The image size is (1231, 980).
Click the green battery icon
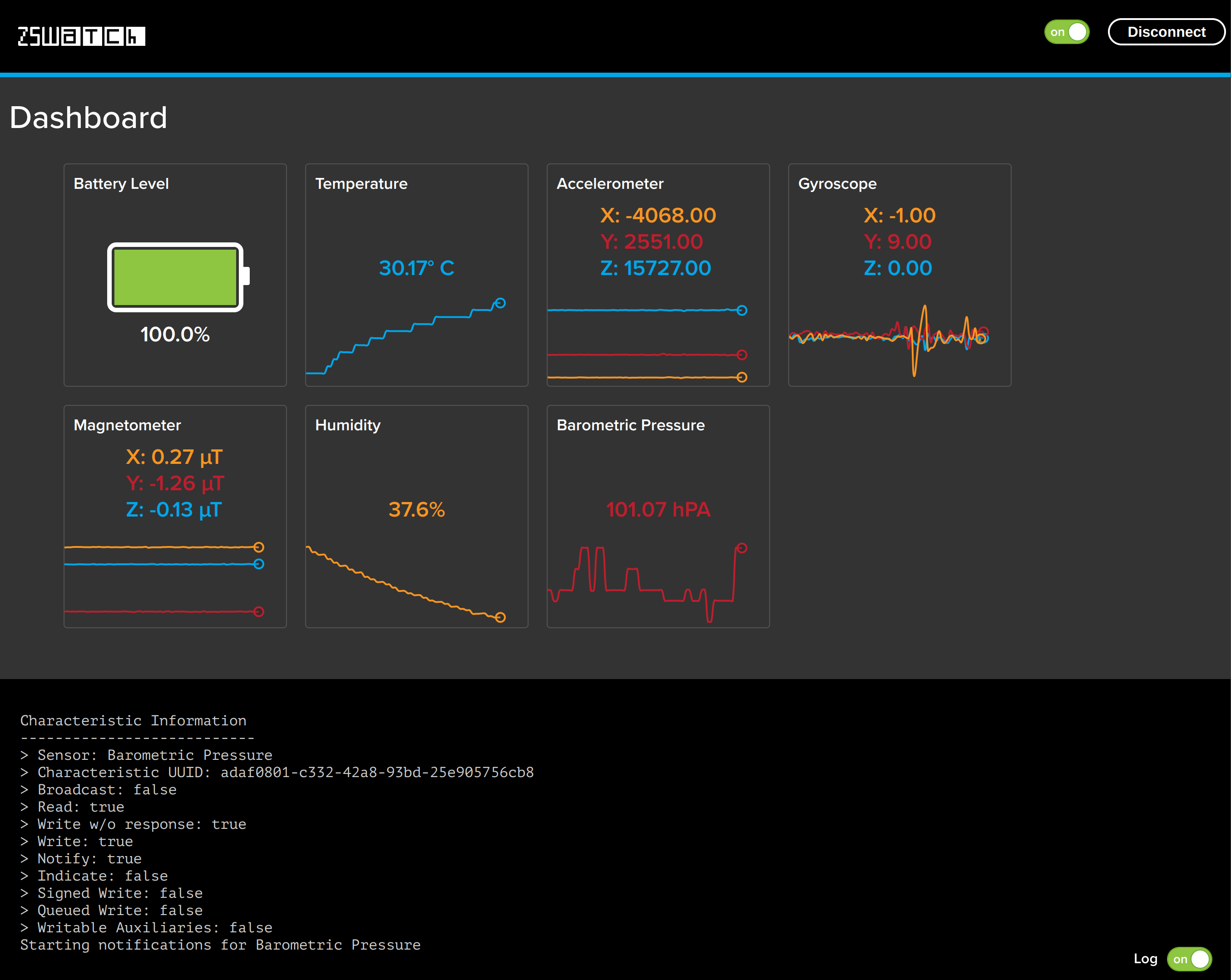176,277
